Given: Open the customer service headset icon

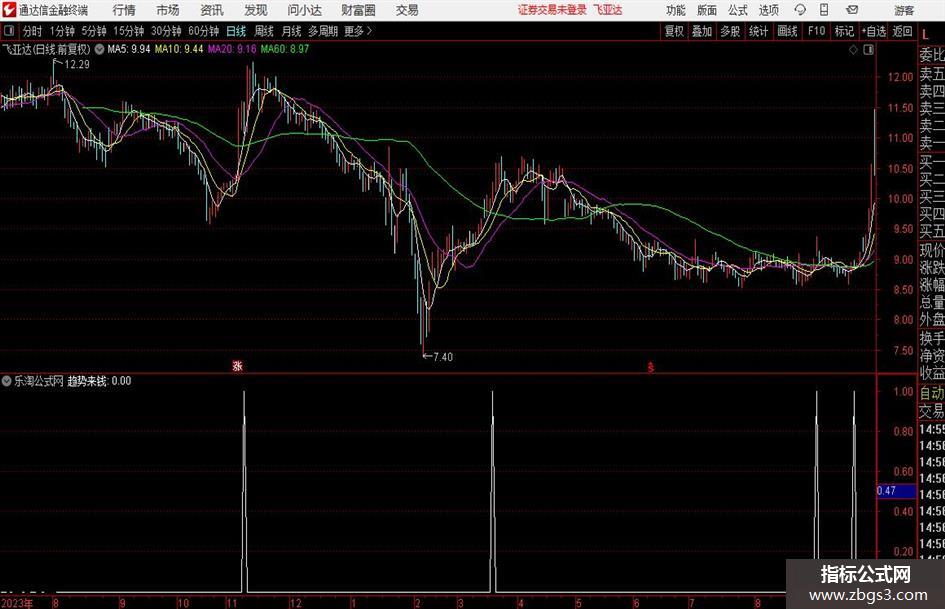Looking at the screenshot, I should pyautogui.click(x=800, y=10).
